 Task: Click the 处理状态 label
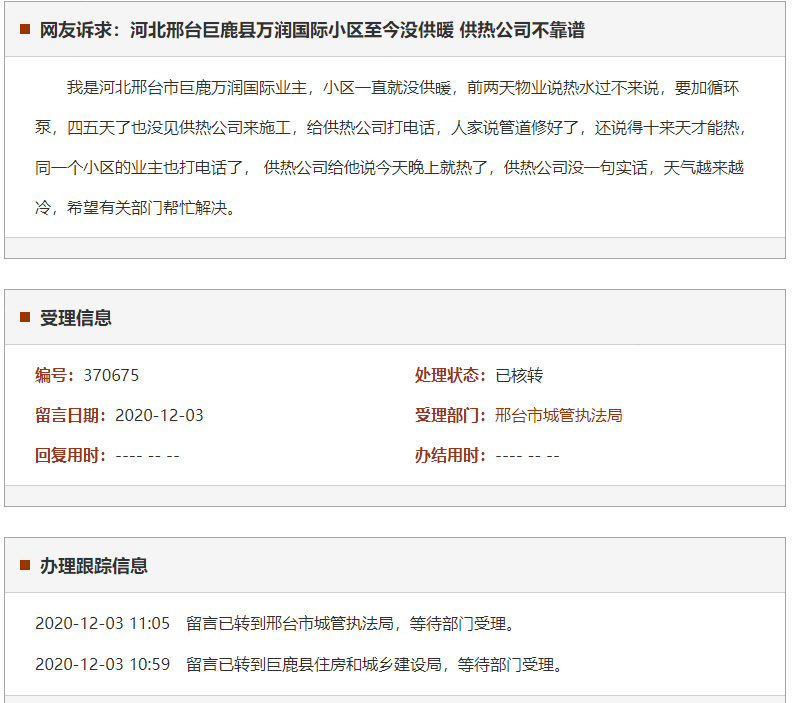(451, 375)
